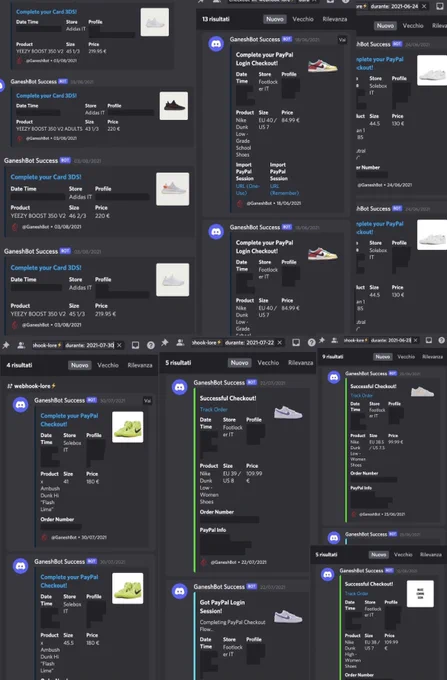Open Track Order link in 22/07/2021 checkout

(x=213, y=409)
